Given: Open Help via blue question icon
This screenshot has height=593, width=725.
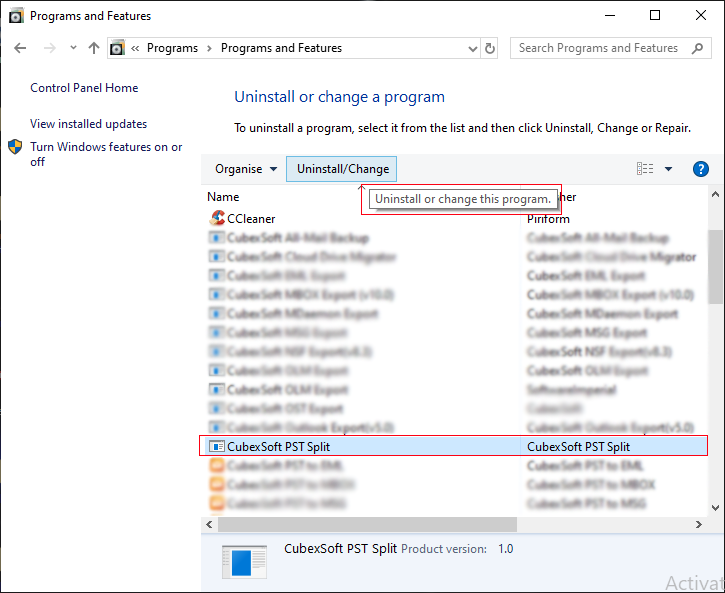Looking at the screenshot, I should pyautogui.click(x=700, y=169).
